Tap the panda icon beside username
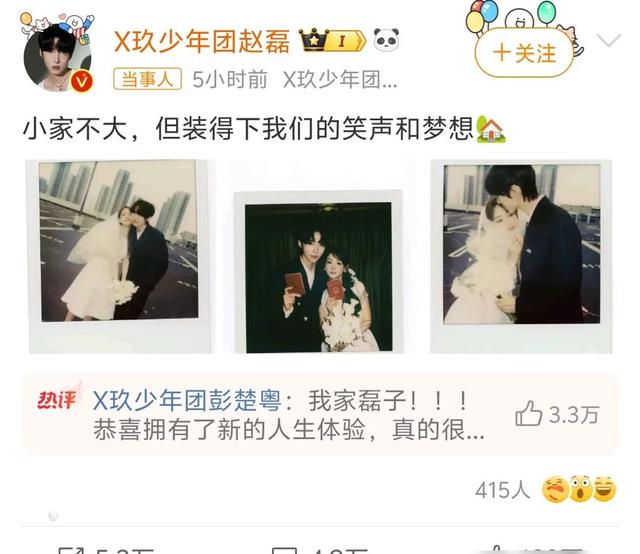The height and width of the screenshot is (554, 640). click(386, 40)
